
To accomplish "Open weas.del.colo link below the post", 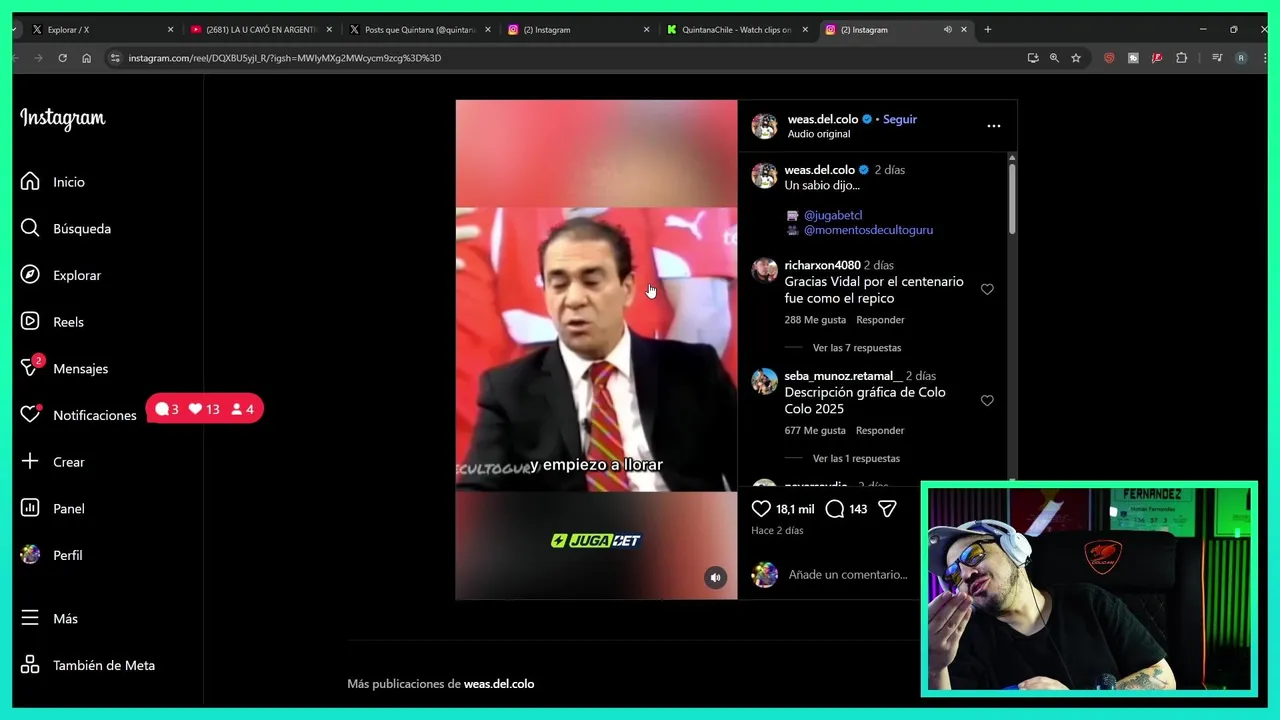I will 499,684.
